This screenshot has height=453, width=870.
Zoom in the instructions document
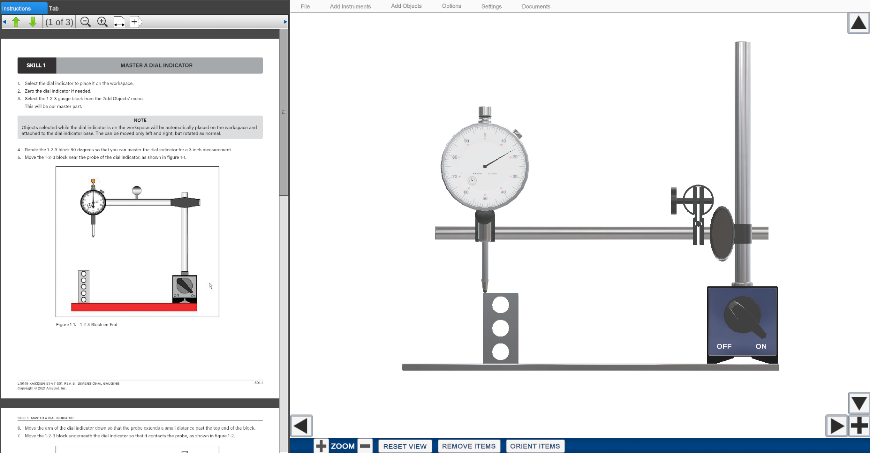pos(102,21)
